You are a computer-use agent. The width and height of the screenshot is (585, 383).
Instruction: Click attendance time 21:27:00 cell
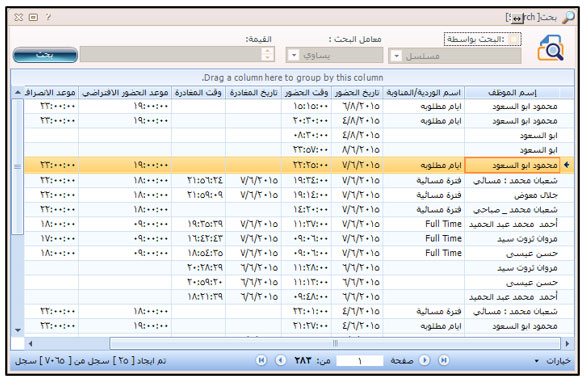point(306,326)
